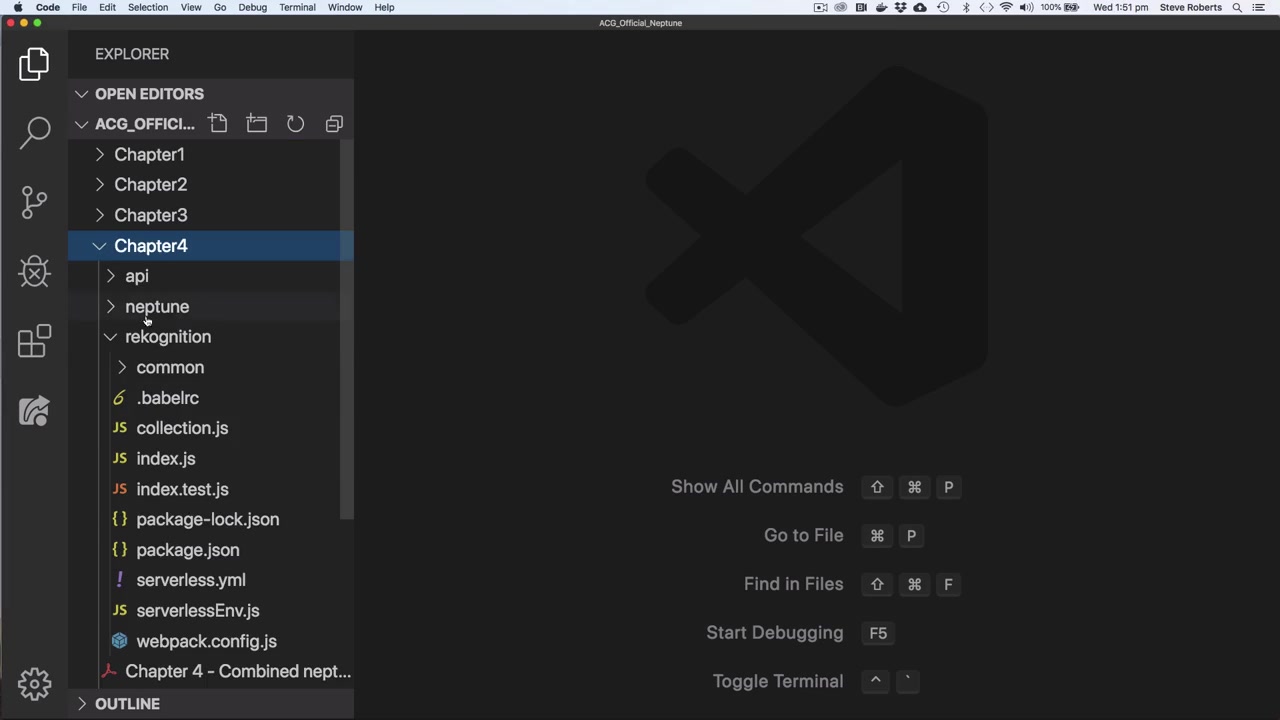Open the Manage gear menu
The width and height of the screenshot is (1280, 720).
(x=34, y=684)
